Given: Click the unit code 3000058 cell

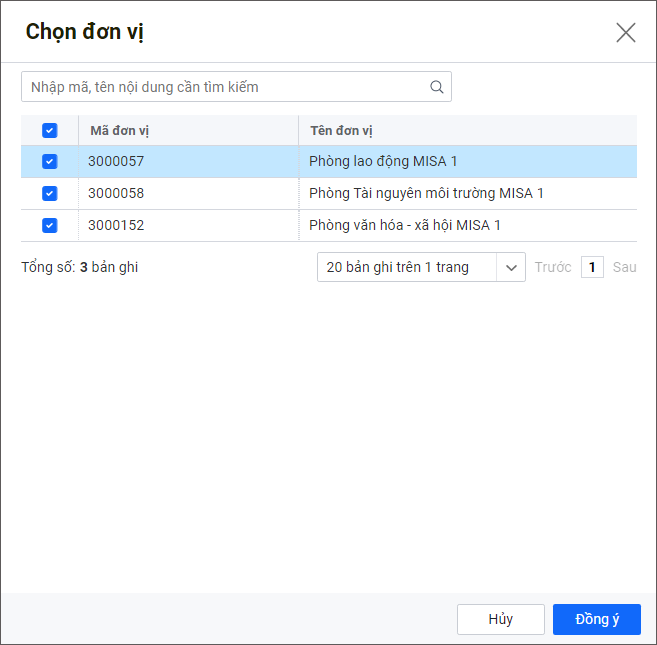Looking at the screenshot, I should 116,194.
